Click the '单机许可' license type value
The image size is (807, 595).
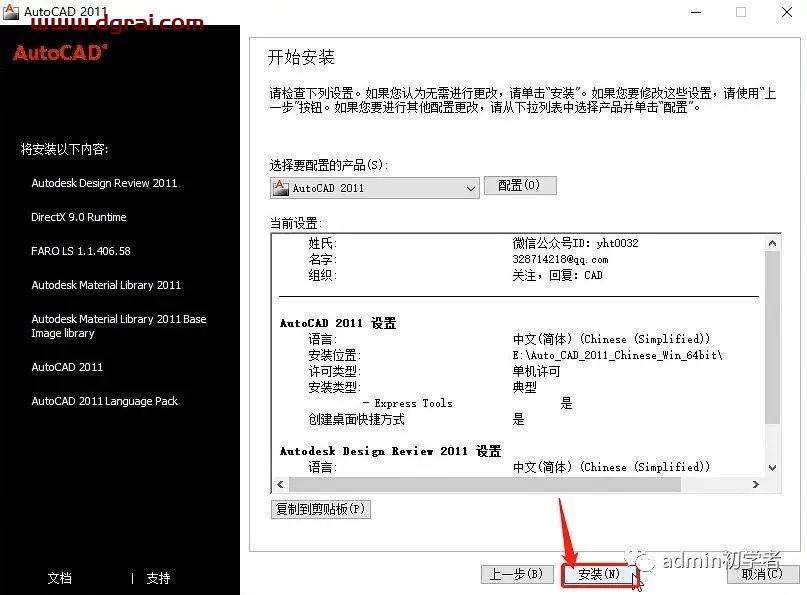tap(536, 371)
